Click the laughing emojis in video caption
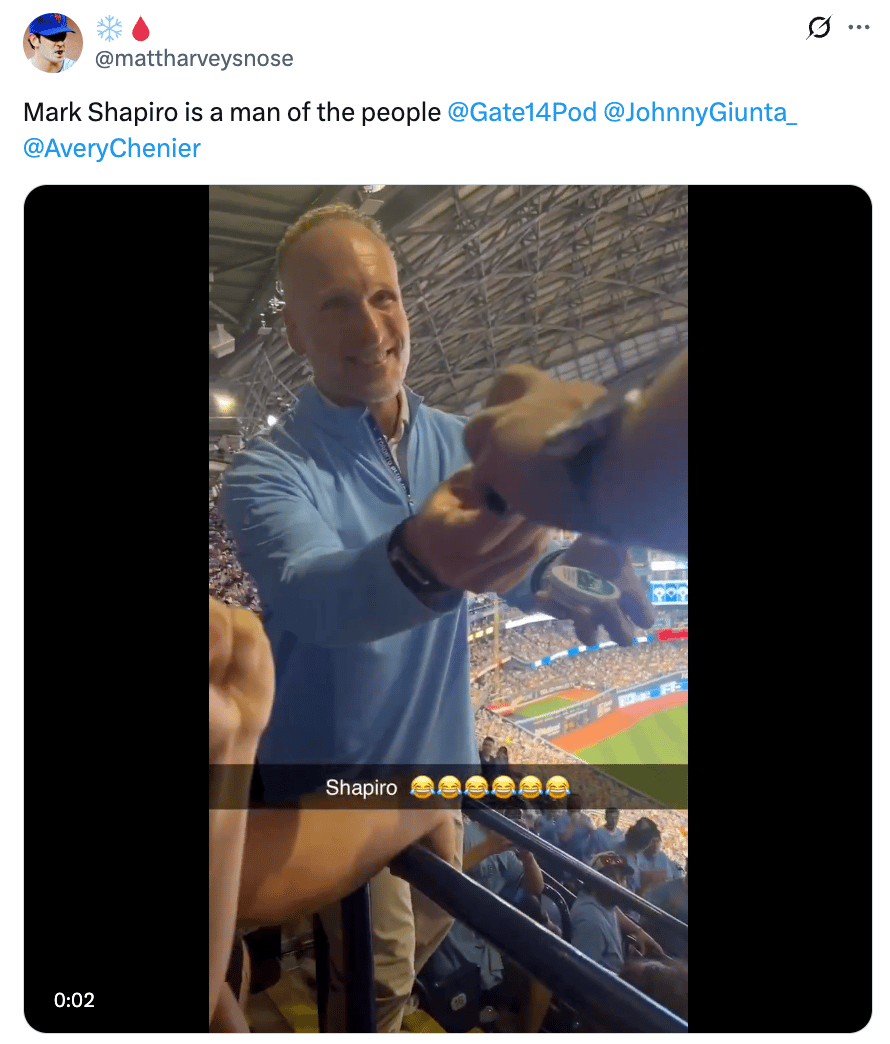The image size is (890, 1044). (x=490, y=788)
